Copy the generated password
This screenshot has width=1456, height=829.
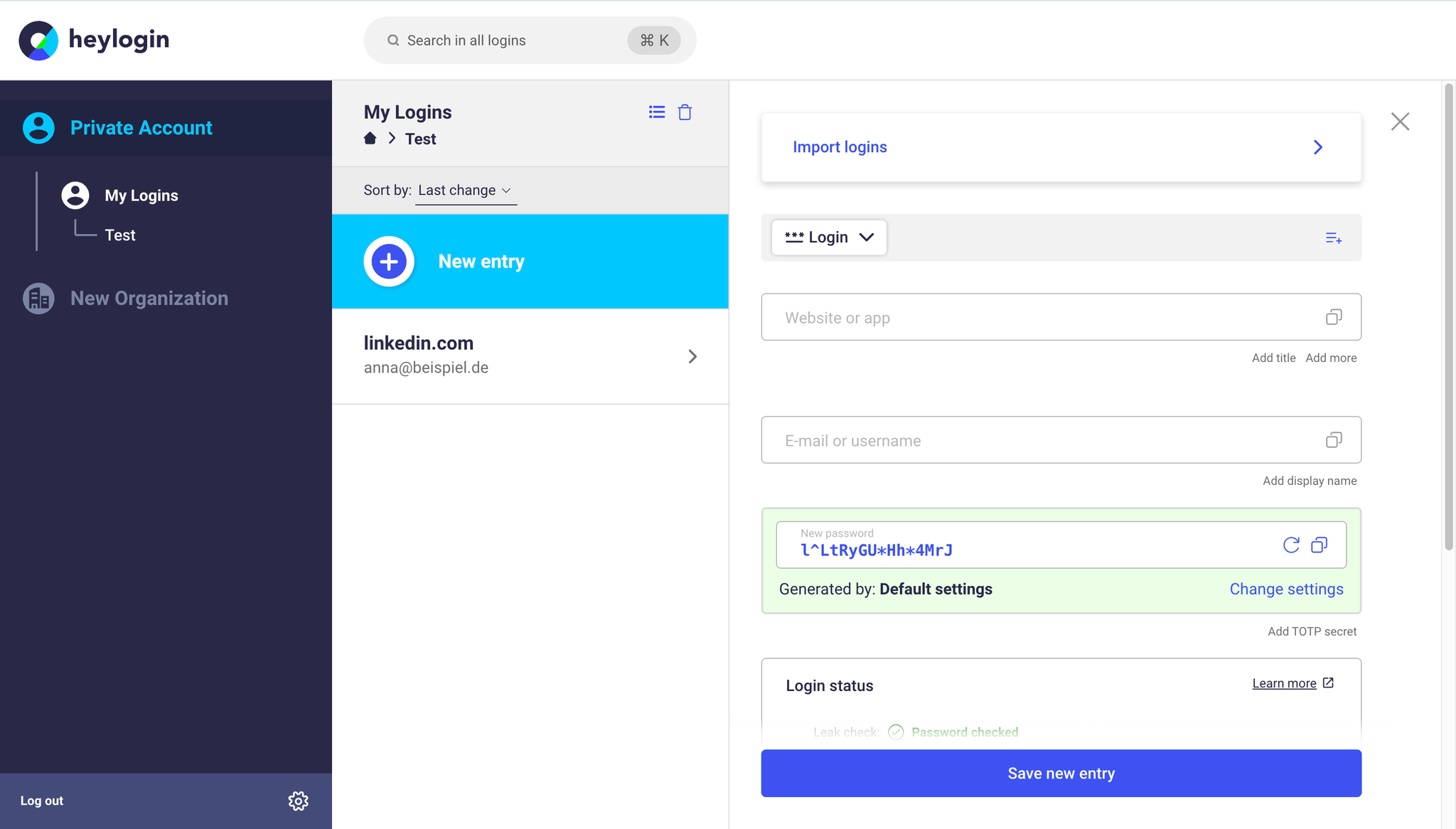coord(1319,545)
